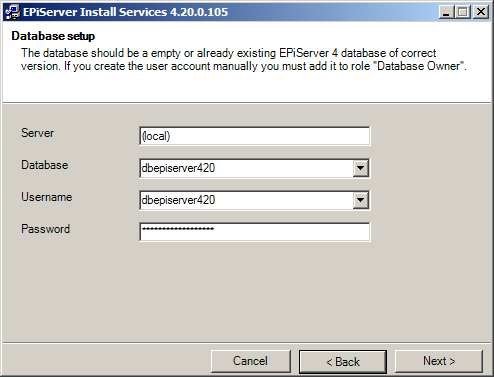
Task: Click into the Server input field
Action: click(255, 136)
